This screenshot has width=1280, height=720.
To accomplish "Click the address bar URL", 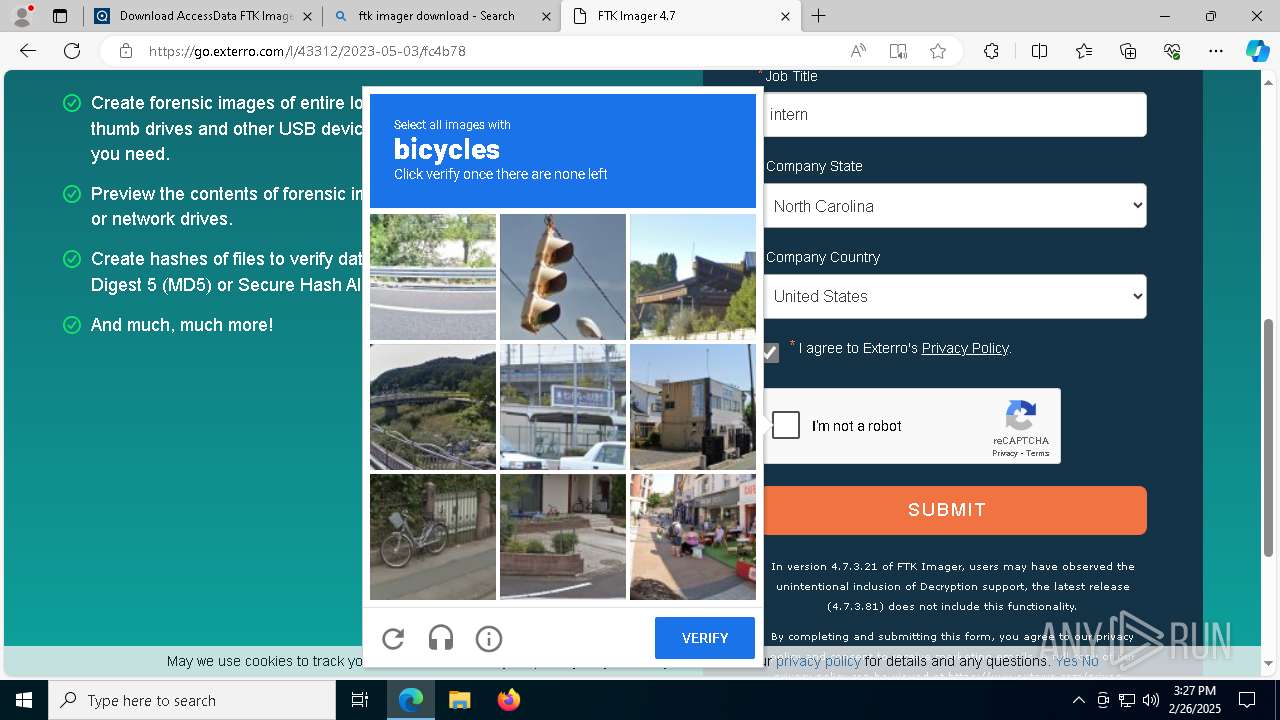I will click(x=307, y=51).
